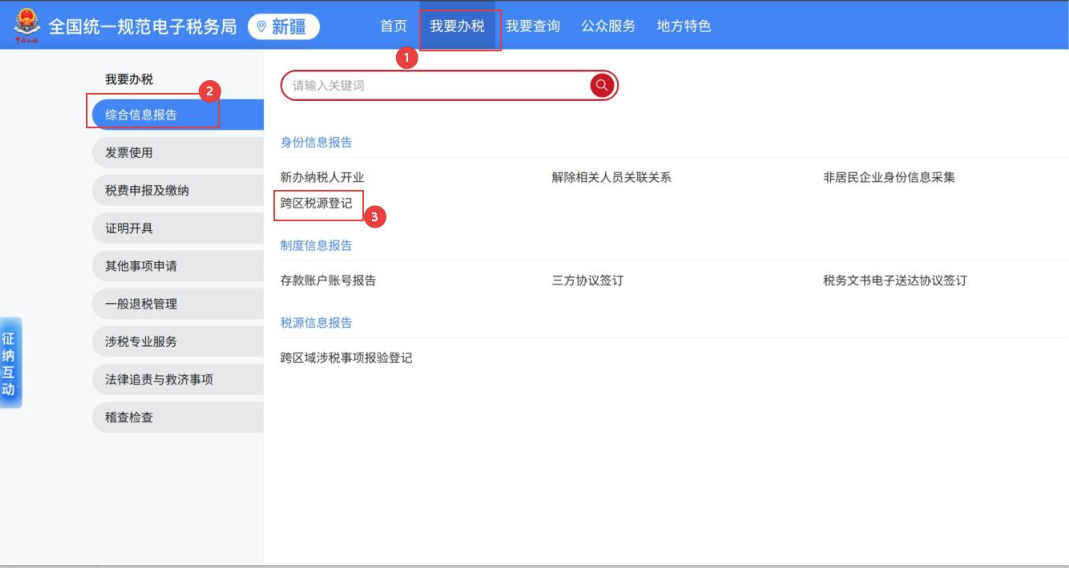
Task: Click the 身份信息报告 section heading
Action: [x=316, y=143]
